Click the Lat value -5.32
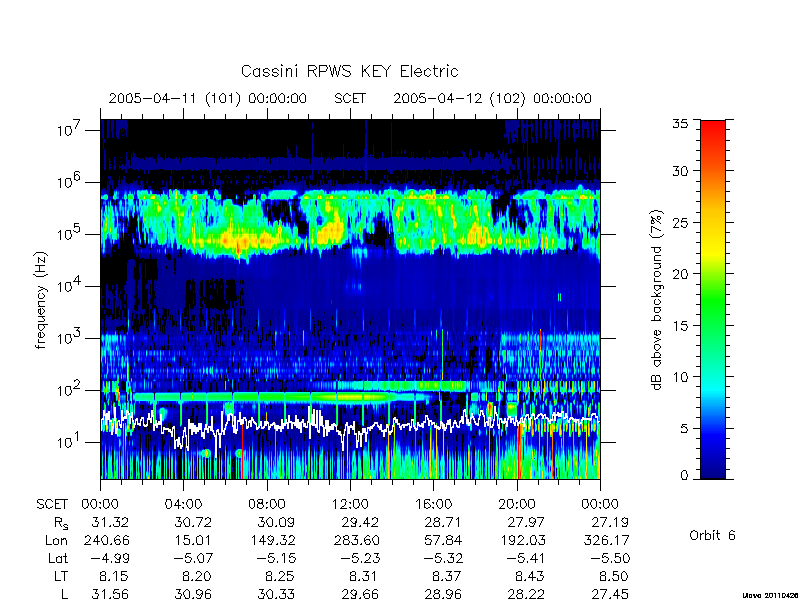 coord(443,558)
